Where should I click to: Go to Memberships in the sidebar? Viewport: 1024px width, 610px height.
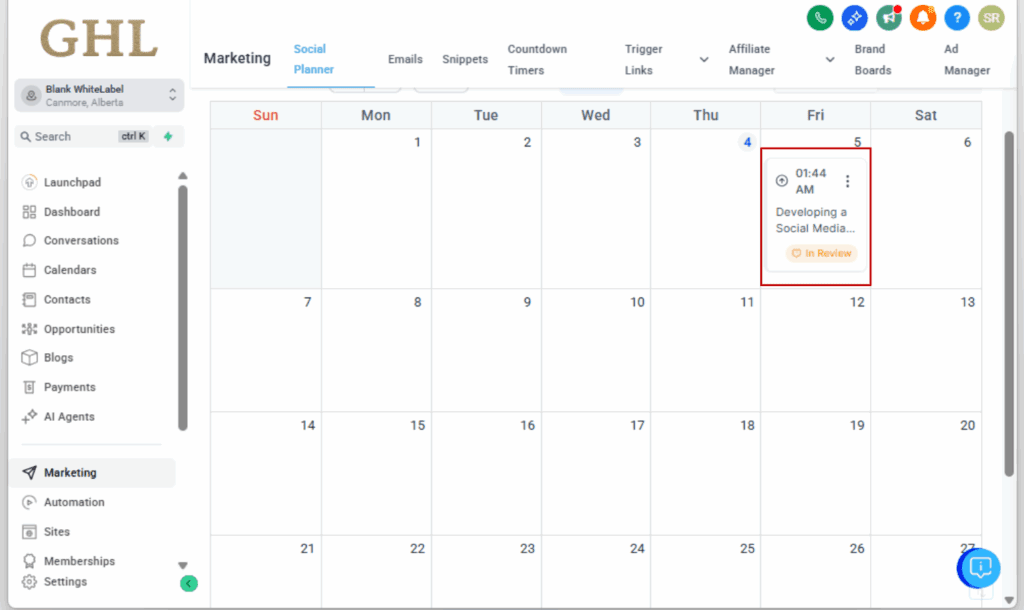tap(79, 561)
